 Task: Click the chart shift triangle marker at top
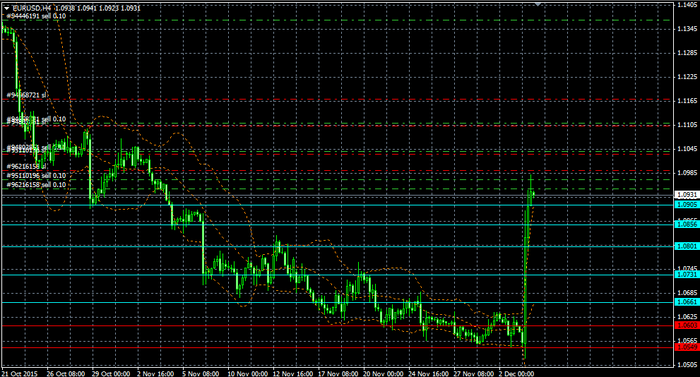[538, 4]
